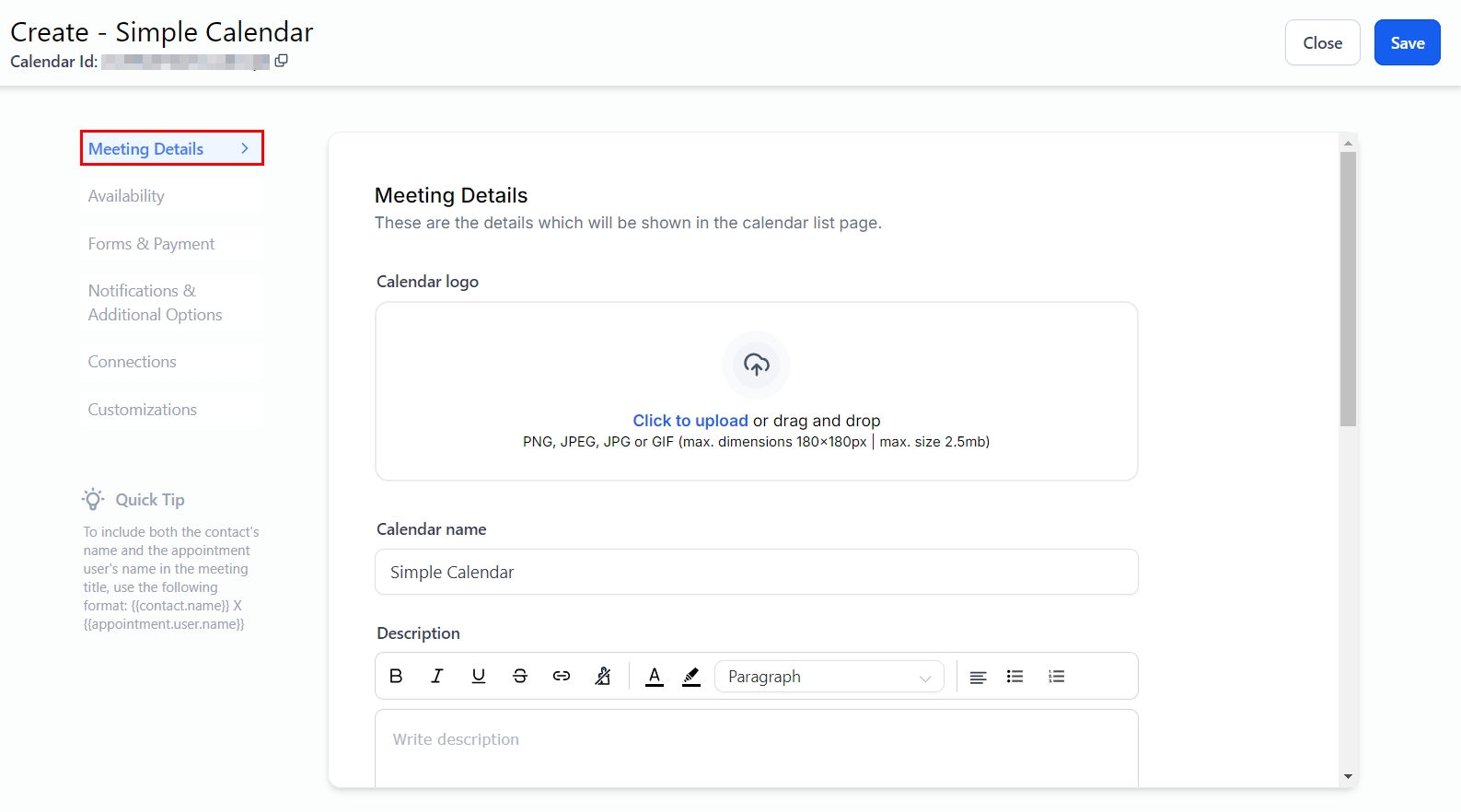
Task: Insert a numbered list in description
Action: click(1056, 677)
